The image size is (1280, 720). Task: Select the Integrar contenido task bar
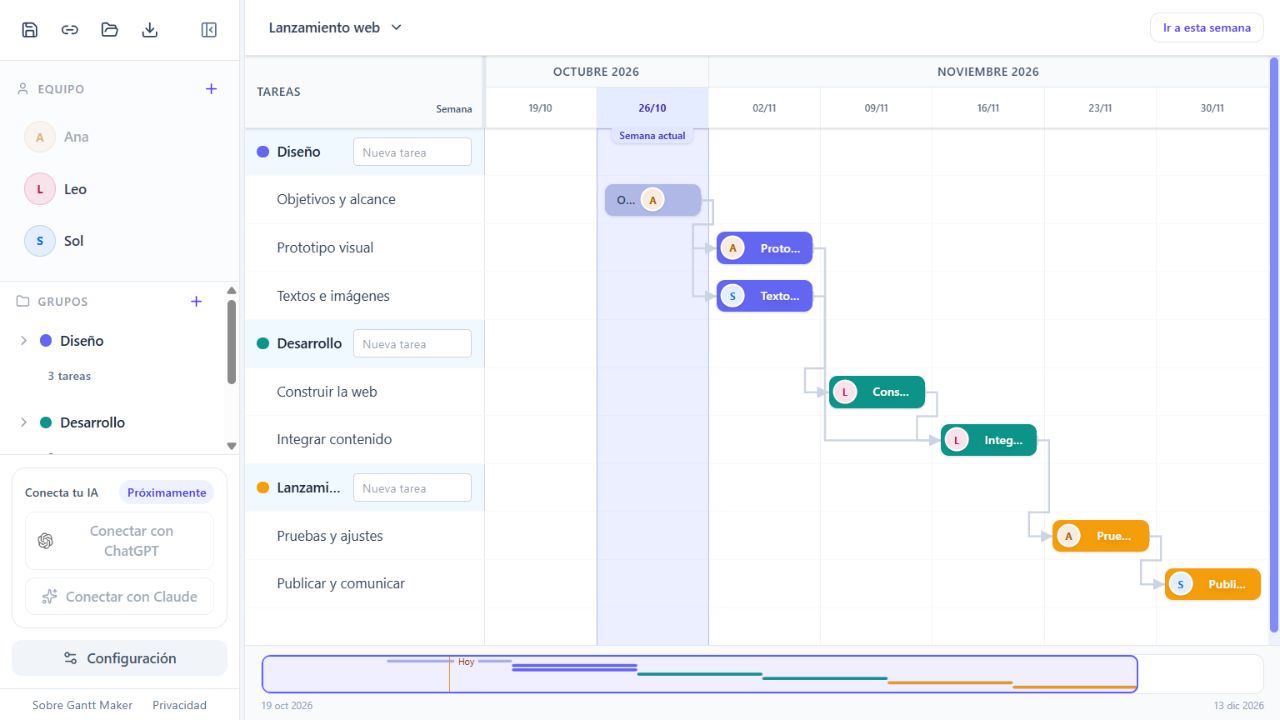pos(989,440)
